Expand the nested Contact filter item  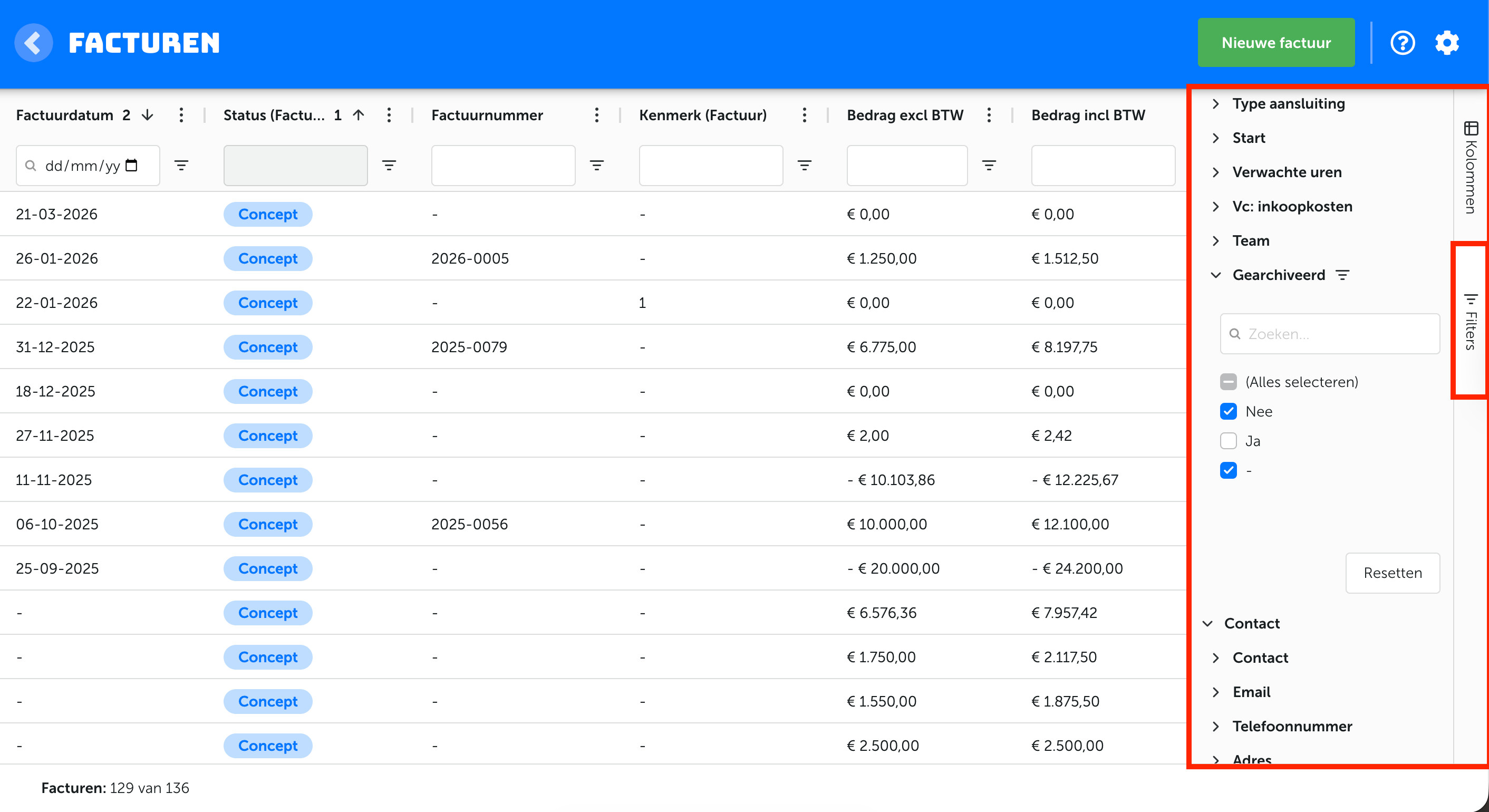pyautogui.click(x=1215, y=658)
